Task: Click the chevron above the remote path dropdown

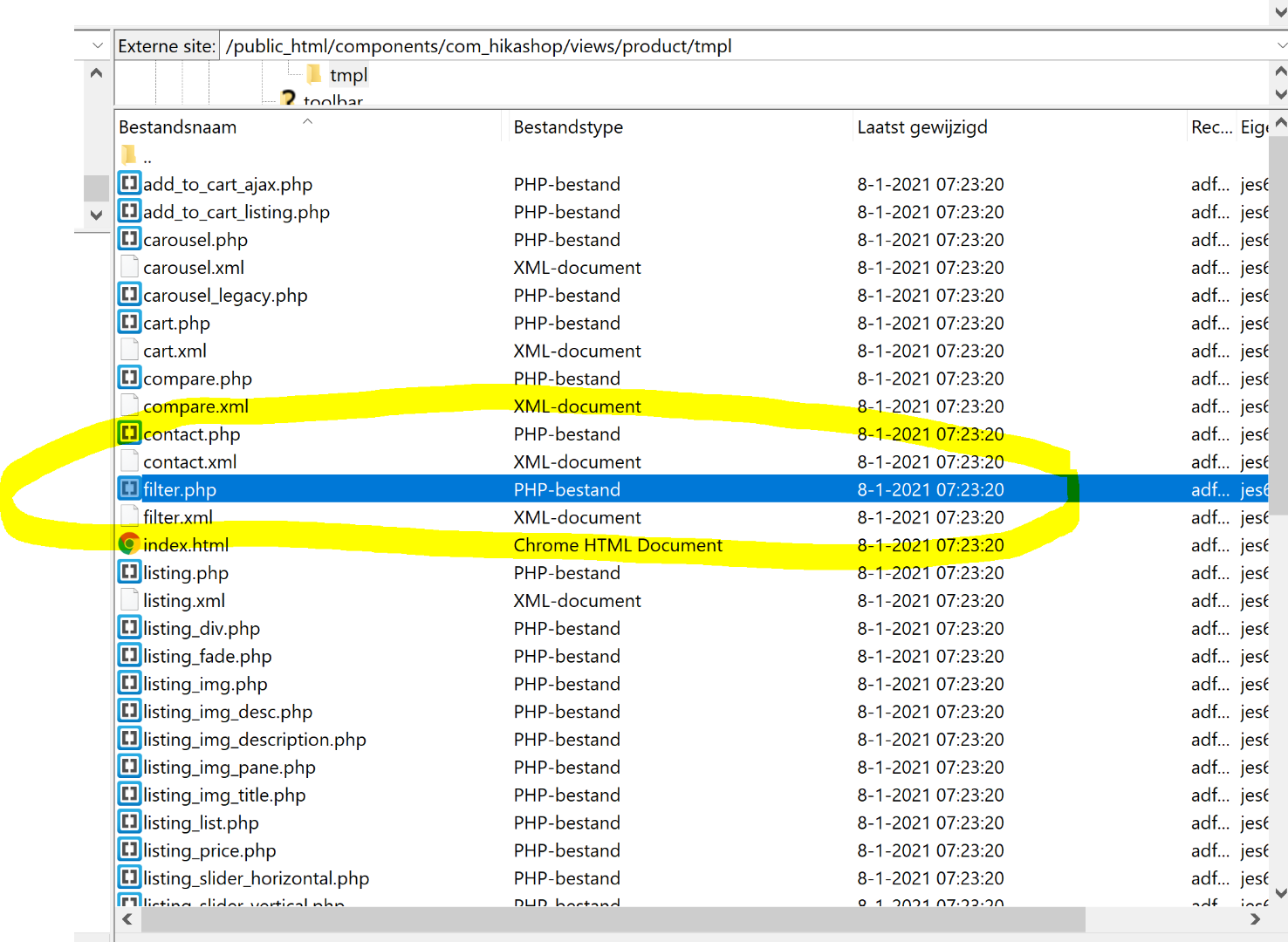Action: point(1280,12)
